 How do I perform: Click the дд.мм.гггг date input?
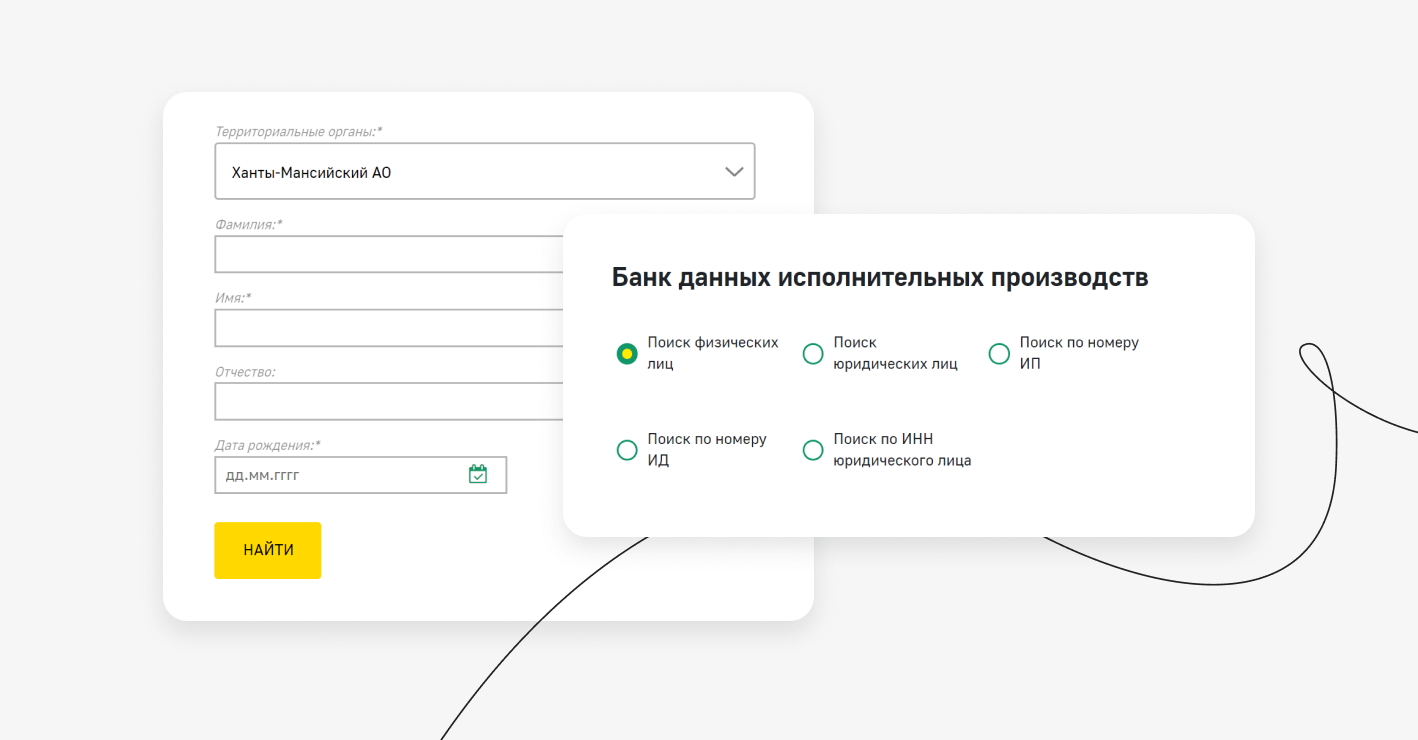tap(361, 475)
